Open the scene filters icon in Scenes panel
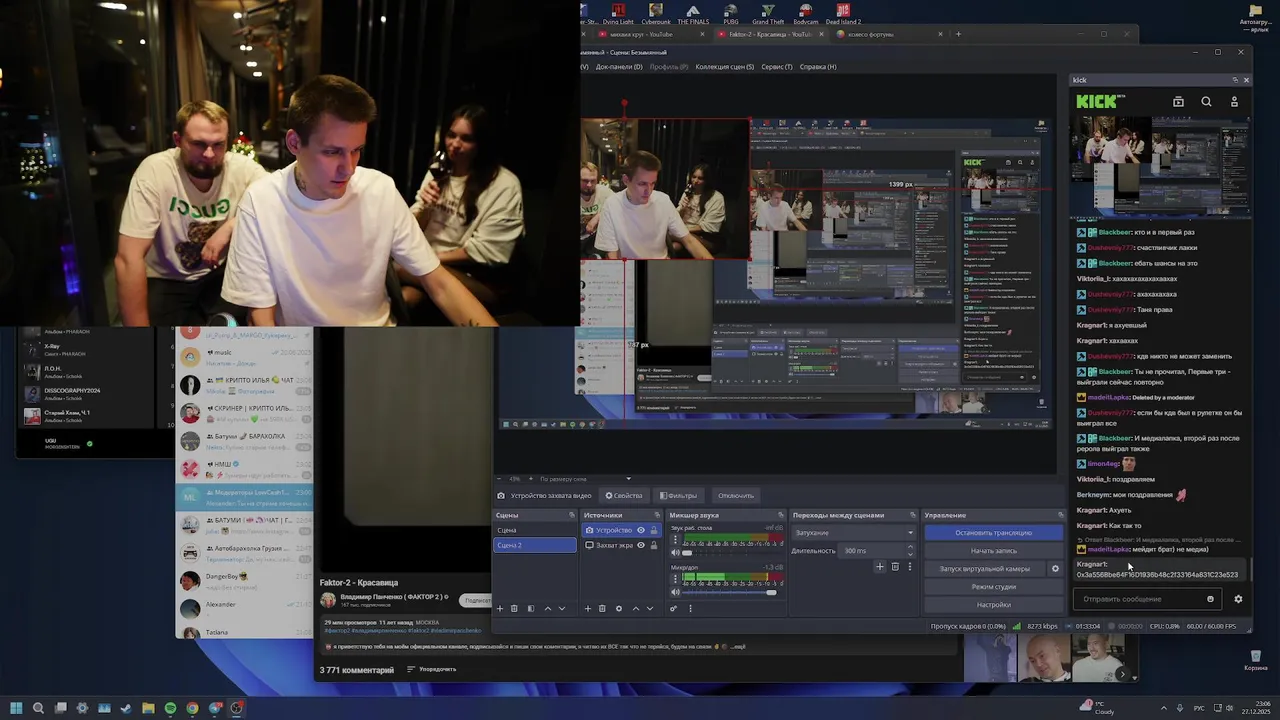Viewport: 1280px width, 720px height. (x=531, y=609)
